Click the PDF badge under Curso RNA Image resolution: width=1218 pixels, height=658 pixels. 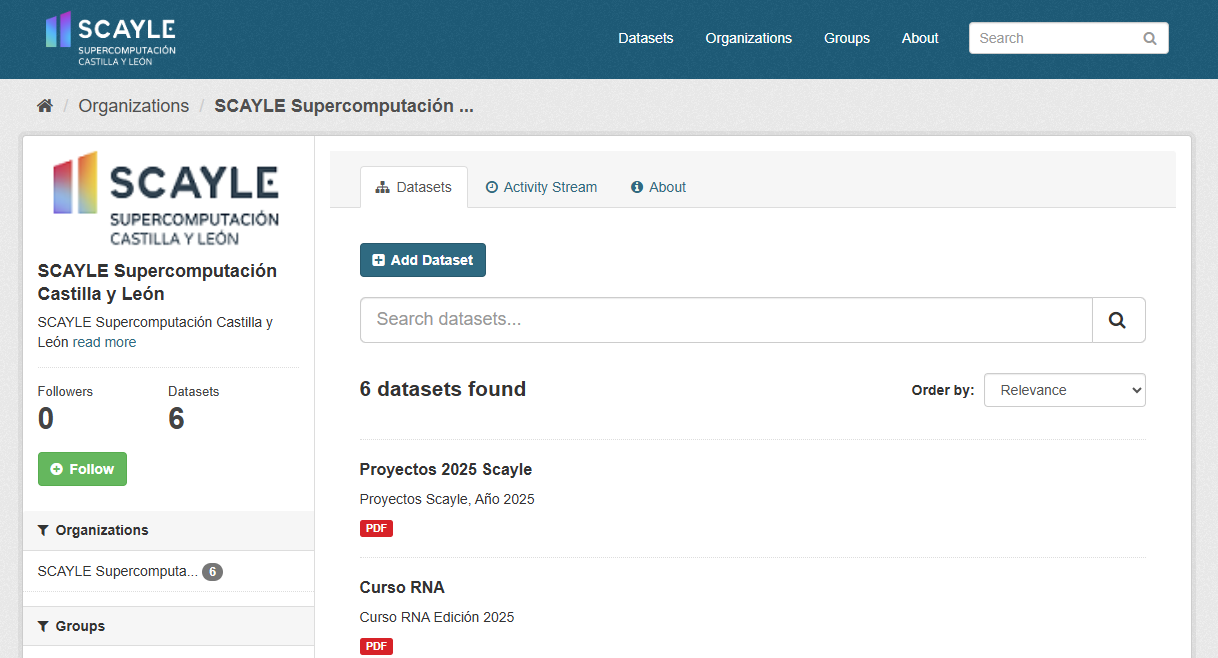[x=376, y=646]
